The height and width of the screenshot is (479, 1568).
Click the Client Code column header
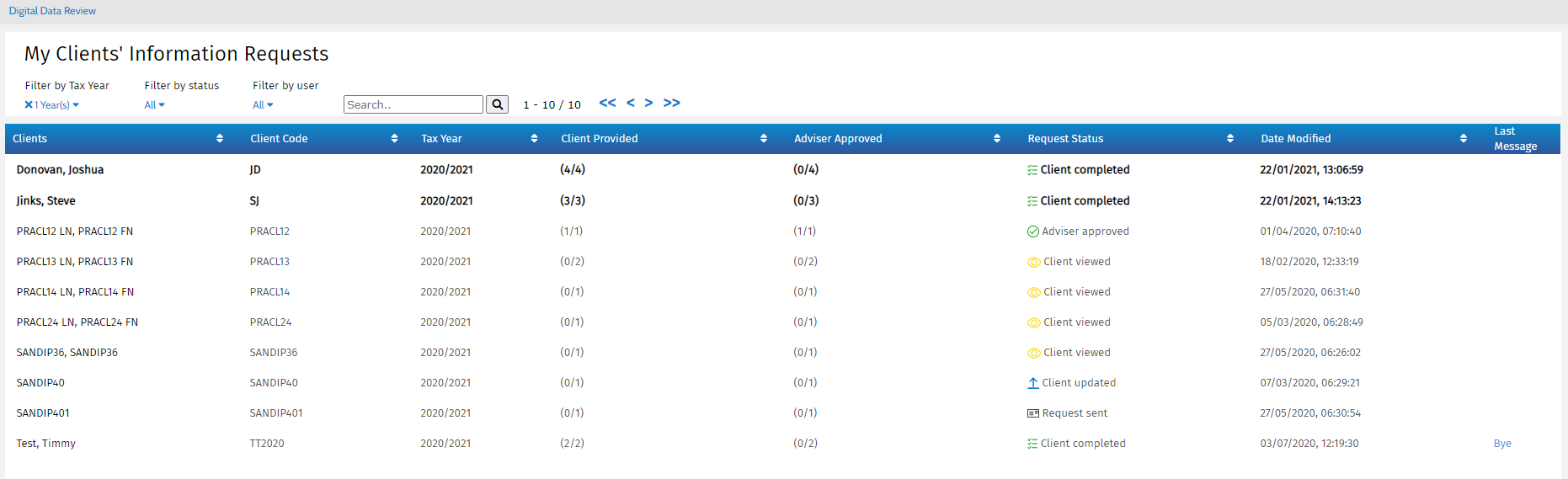point(279,139)
